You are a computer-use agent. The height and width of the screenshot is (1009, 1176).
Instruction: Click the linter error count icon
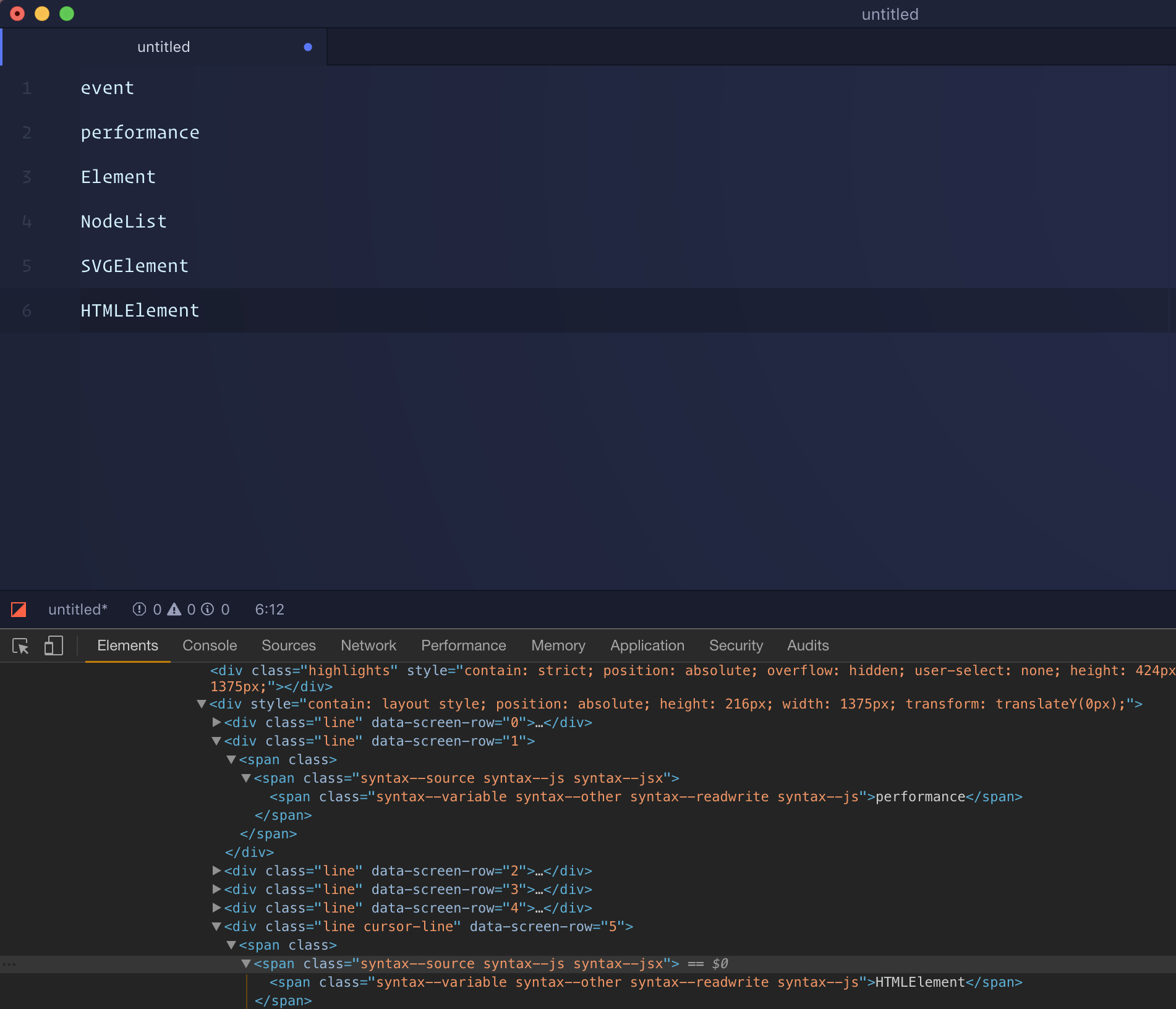pyautogui.click(x=140, y=610)
